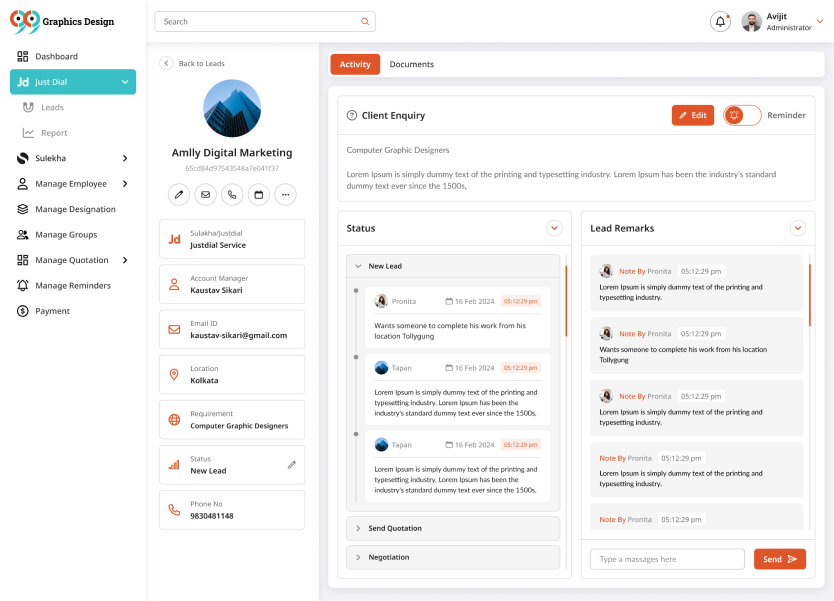834x601 pixels.
Task: Click the email envelope icon in profile actions
Action: 205,194
